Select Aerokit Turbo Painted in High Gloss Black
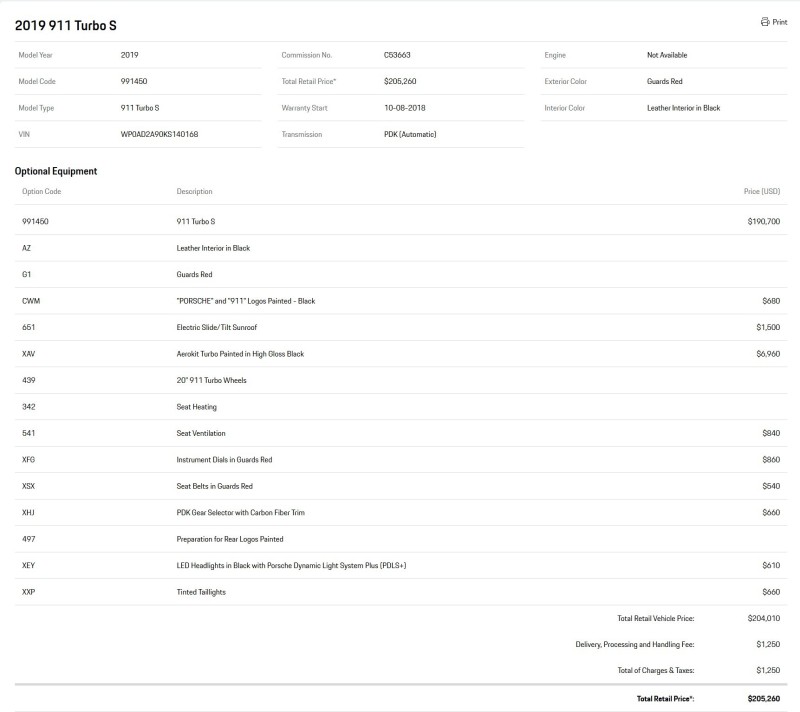This screenshot has width=800, height=712. click(x=240, y=354)
